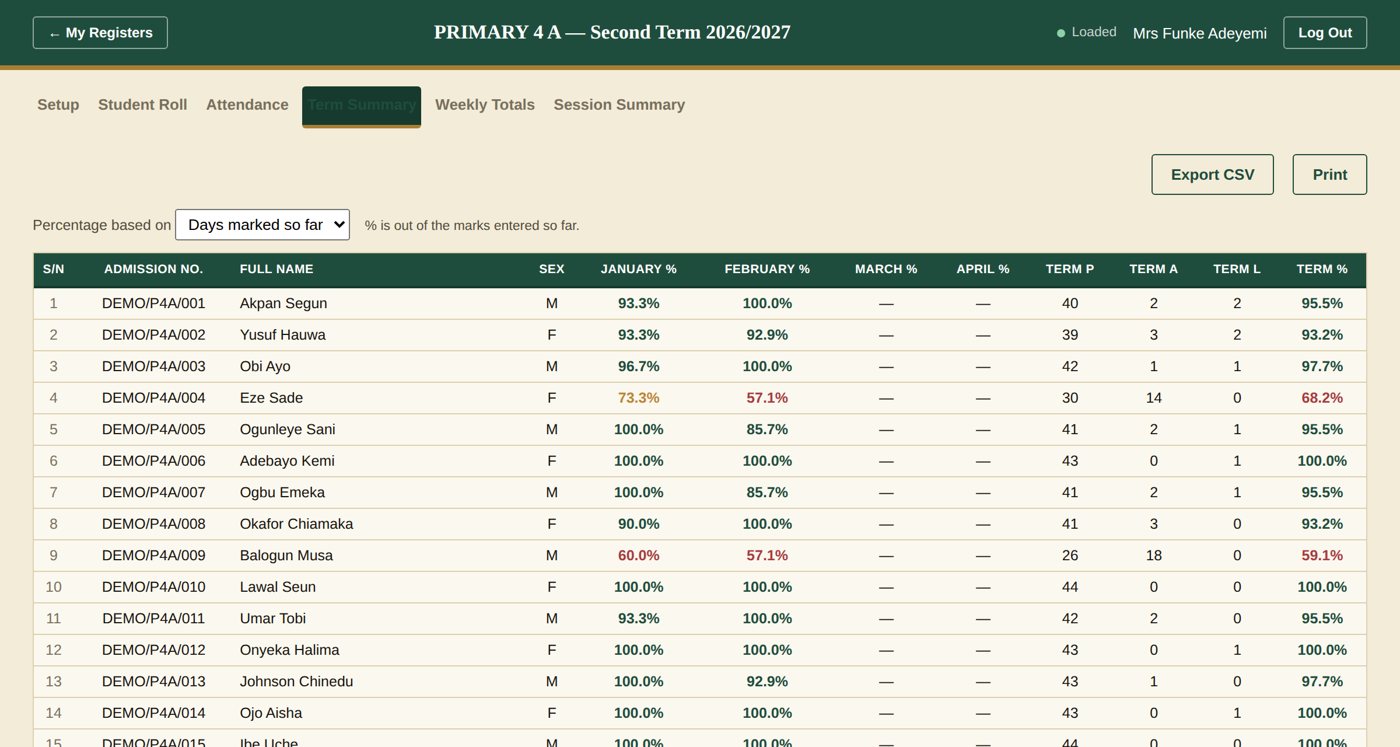Click Eze Sade's 73.3% January value
This screenshot has height=747, width=1400.
coord(639,398)
